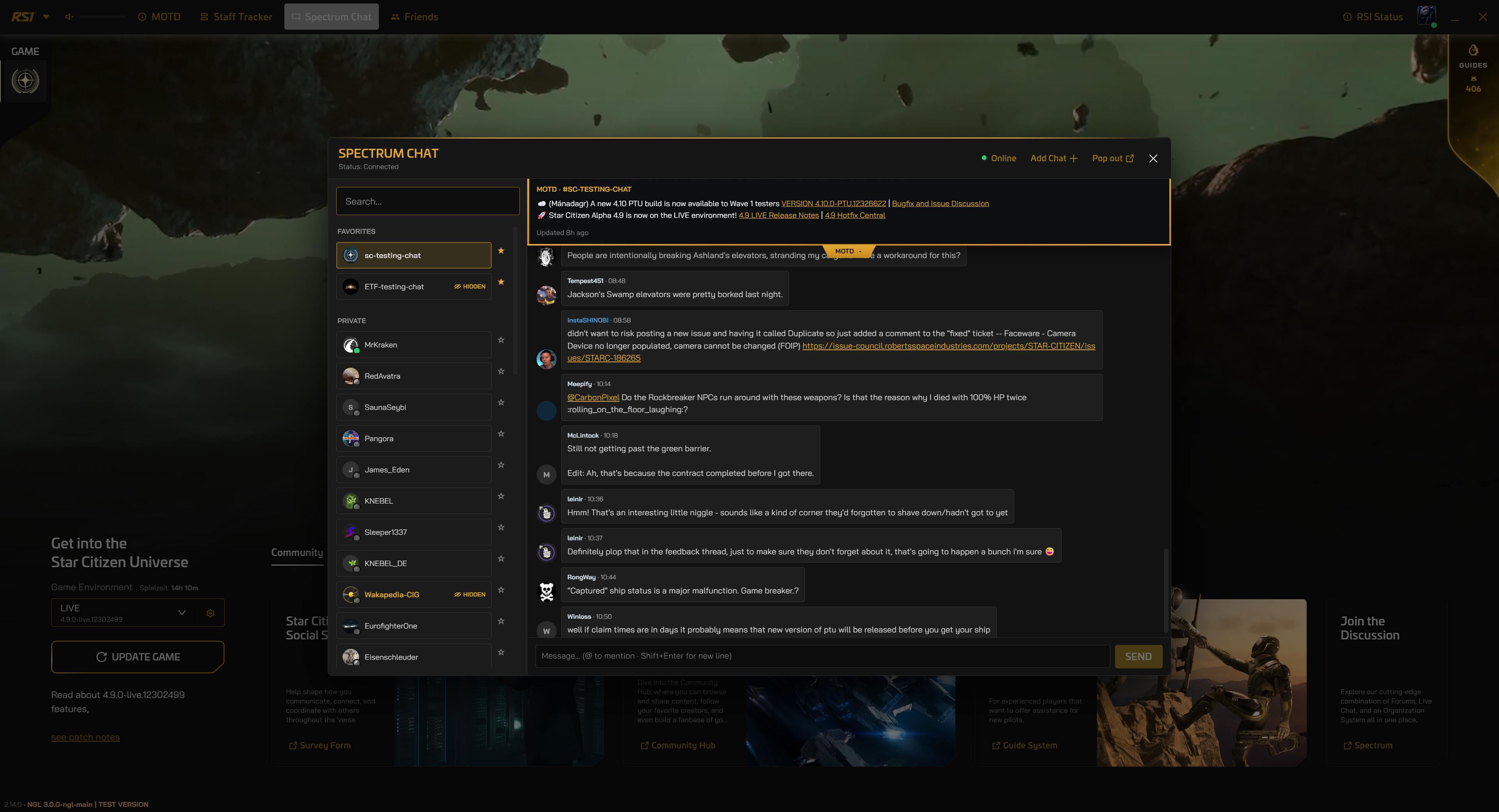
Task: Favorite the KNEBEL chat star
Action: click(x=501, y=496)
